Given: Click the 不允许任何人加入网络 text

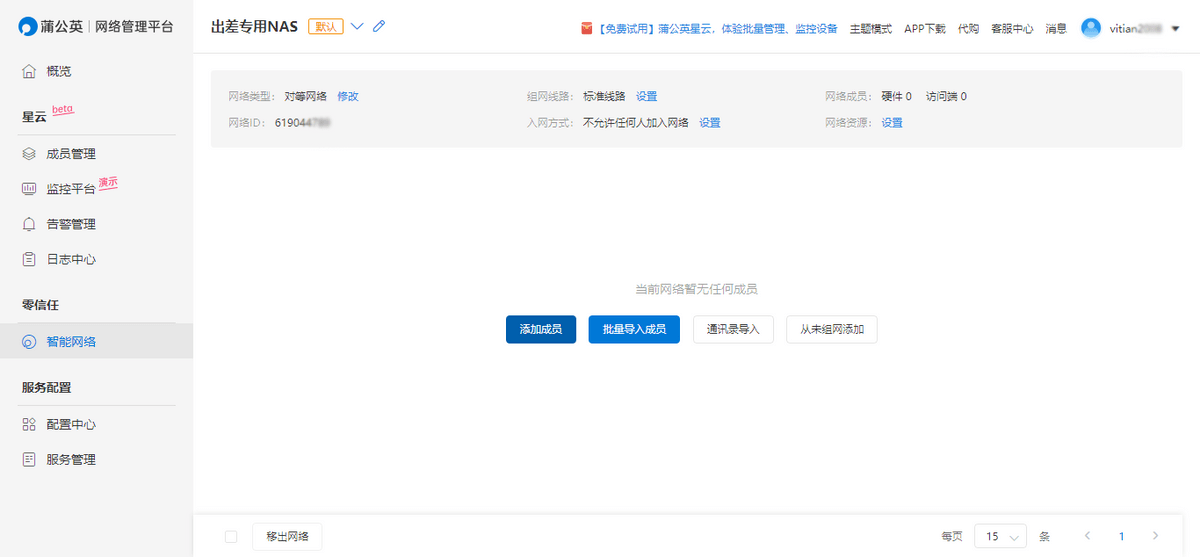Looking at the screenshot, I should [x=636, y=123].
